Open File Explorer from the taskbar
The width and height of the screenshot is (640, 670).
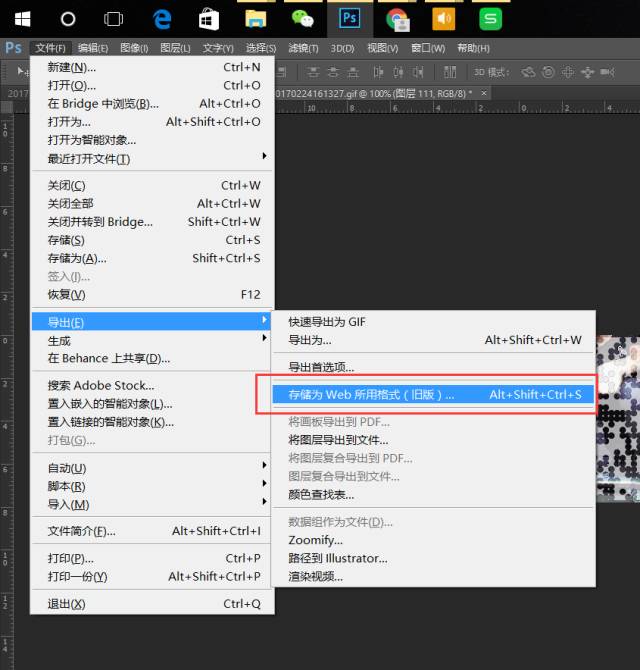256,18
